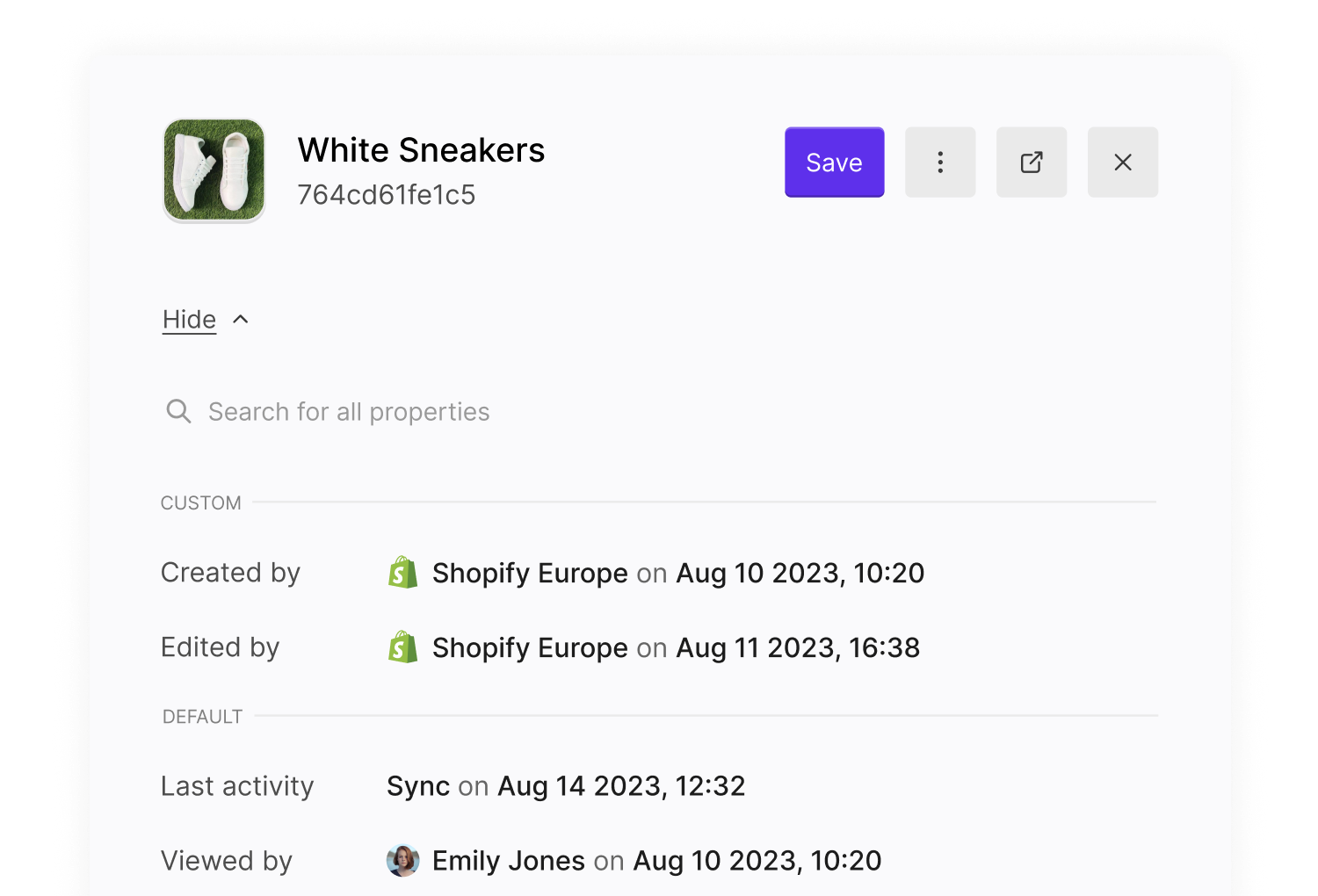Open the three-dot more options menu
1318x896 pixels.
[x=939, y=163]
